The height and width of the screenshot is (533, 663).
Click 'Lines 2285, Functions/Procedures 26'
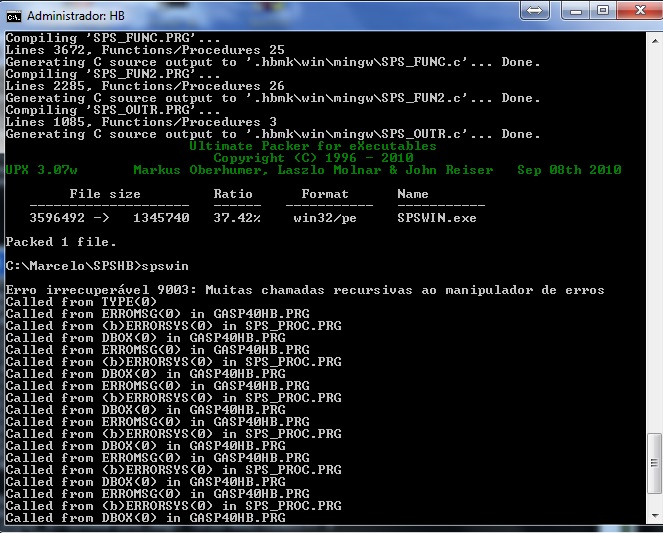click(x=145, y=86)
